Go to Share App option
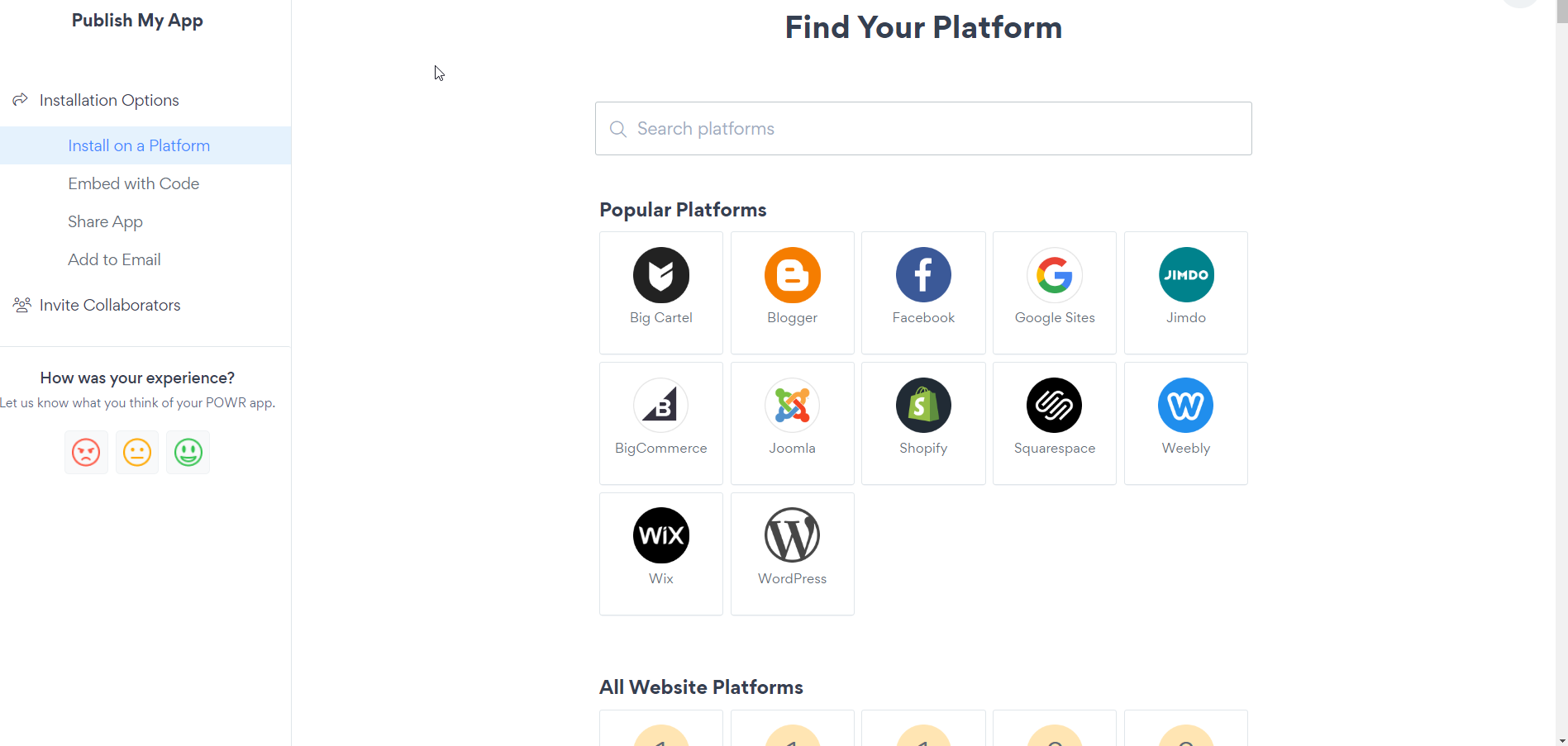This screenshot has width=1568, height=746. tap(106, 221)
